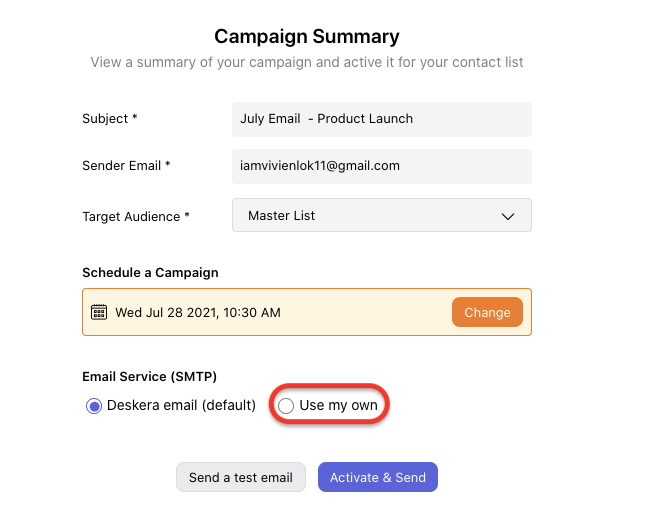The height and width of the screenshot is (515, 650).
Task: Select the Use my own radio circle
Action: (x=286, y=406)
